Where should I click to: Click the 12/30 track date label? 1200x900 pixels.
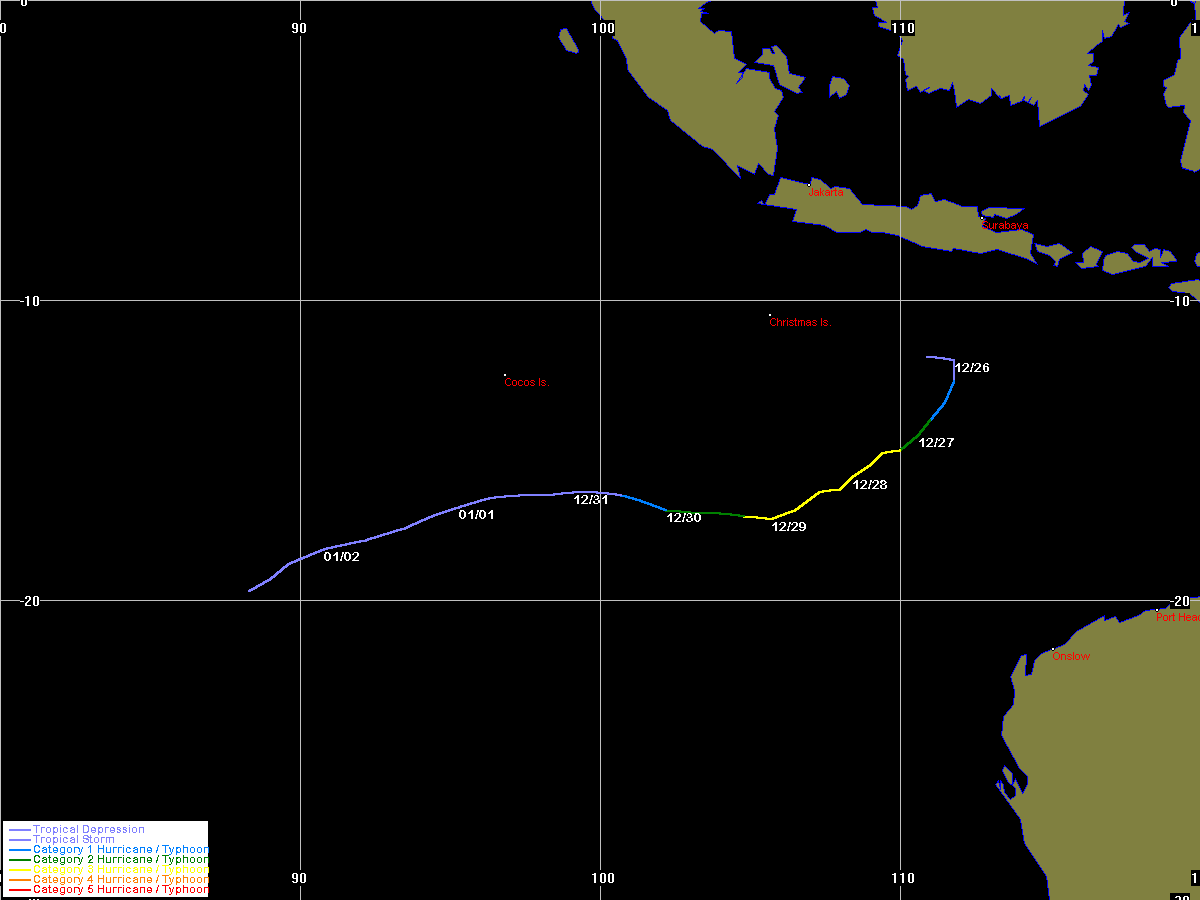(x=684, y=517)
